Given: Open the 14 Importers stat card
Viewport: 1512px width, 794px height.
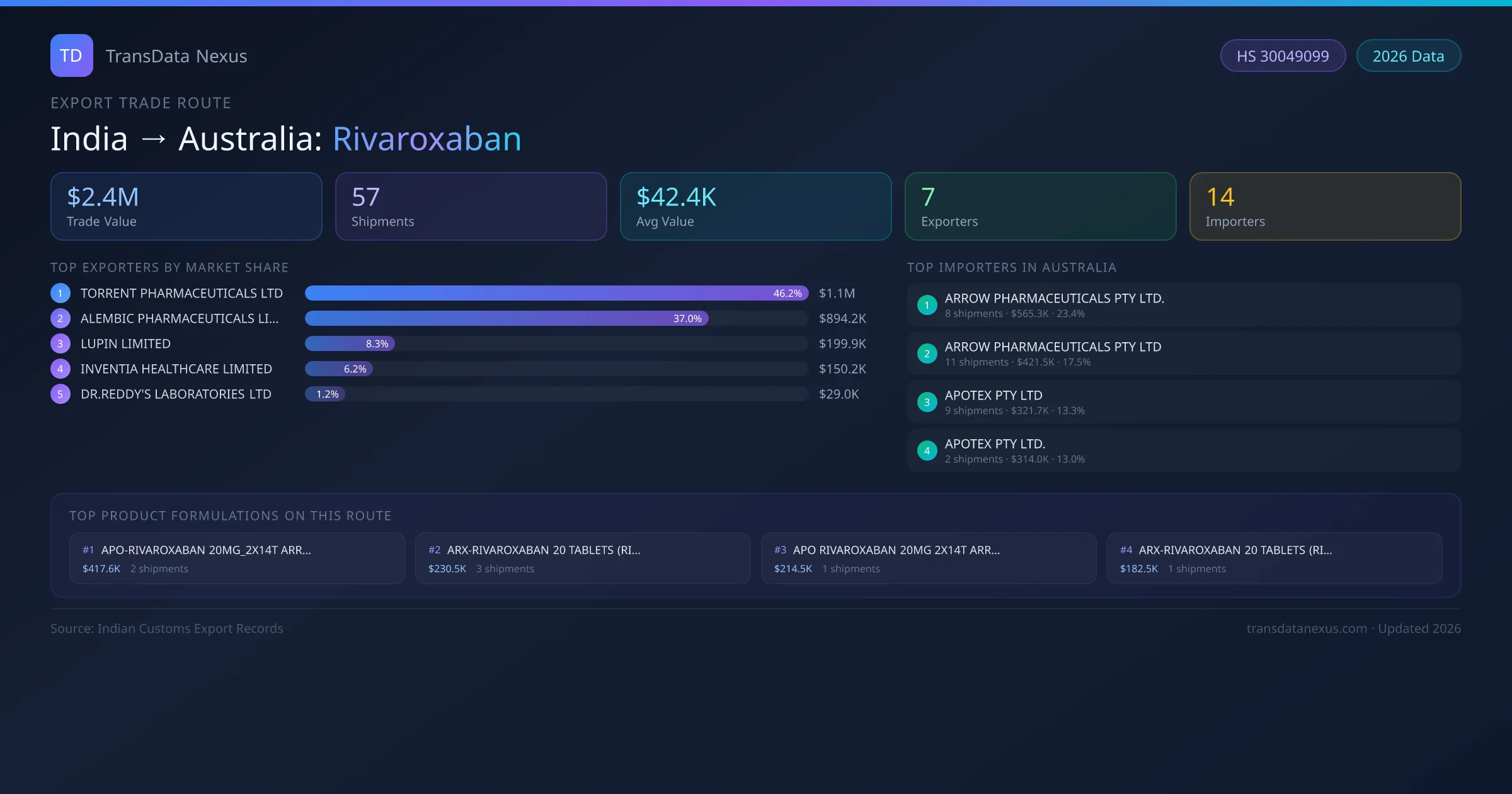Looking at the screenshot, I should [x=1325, y=207].
